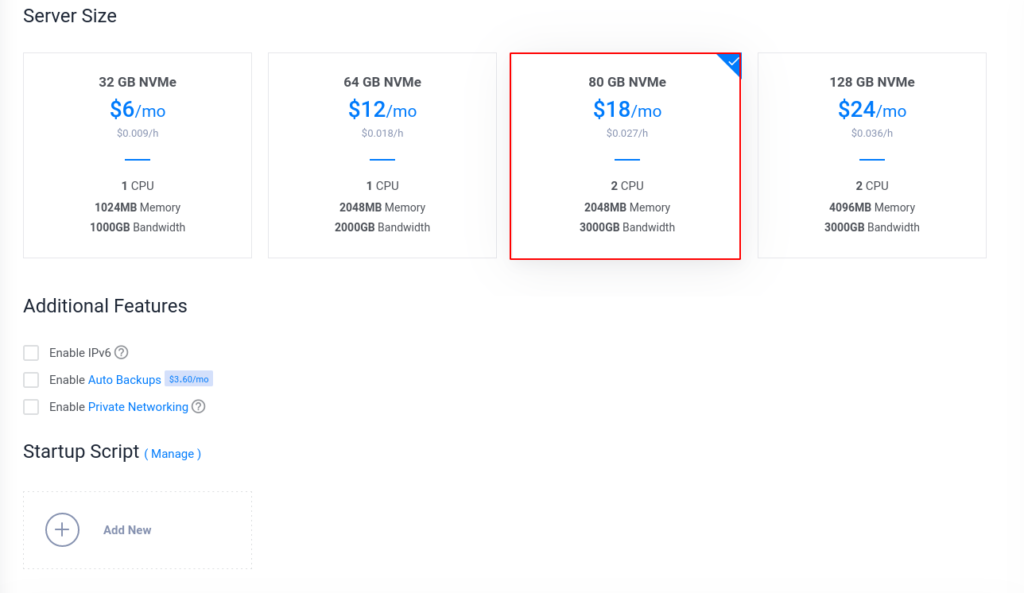Screen dimensions: 1024x593
Task: Select the 80 GB NVMe $18/mo plan
Action: point(626,156)
